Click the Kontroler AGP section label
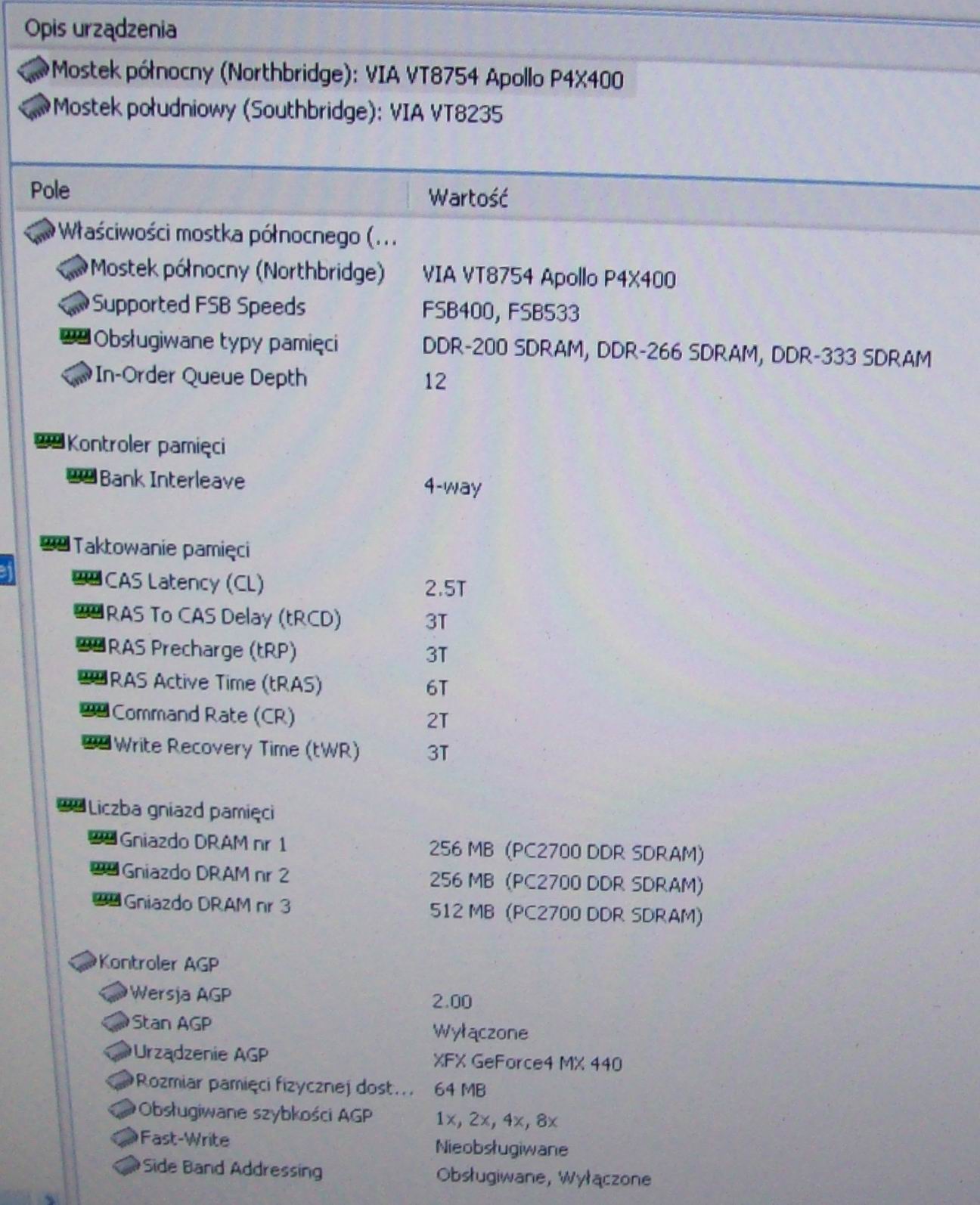 click(x=159, y=963)
